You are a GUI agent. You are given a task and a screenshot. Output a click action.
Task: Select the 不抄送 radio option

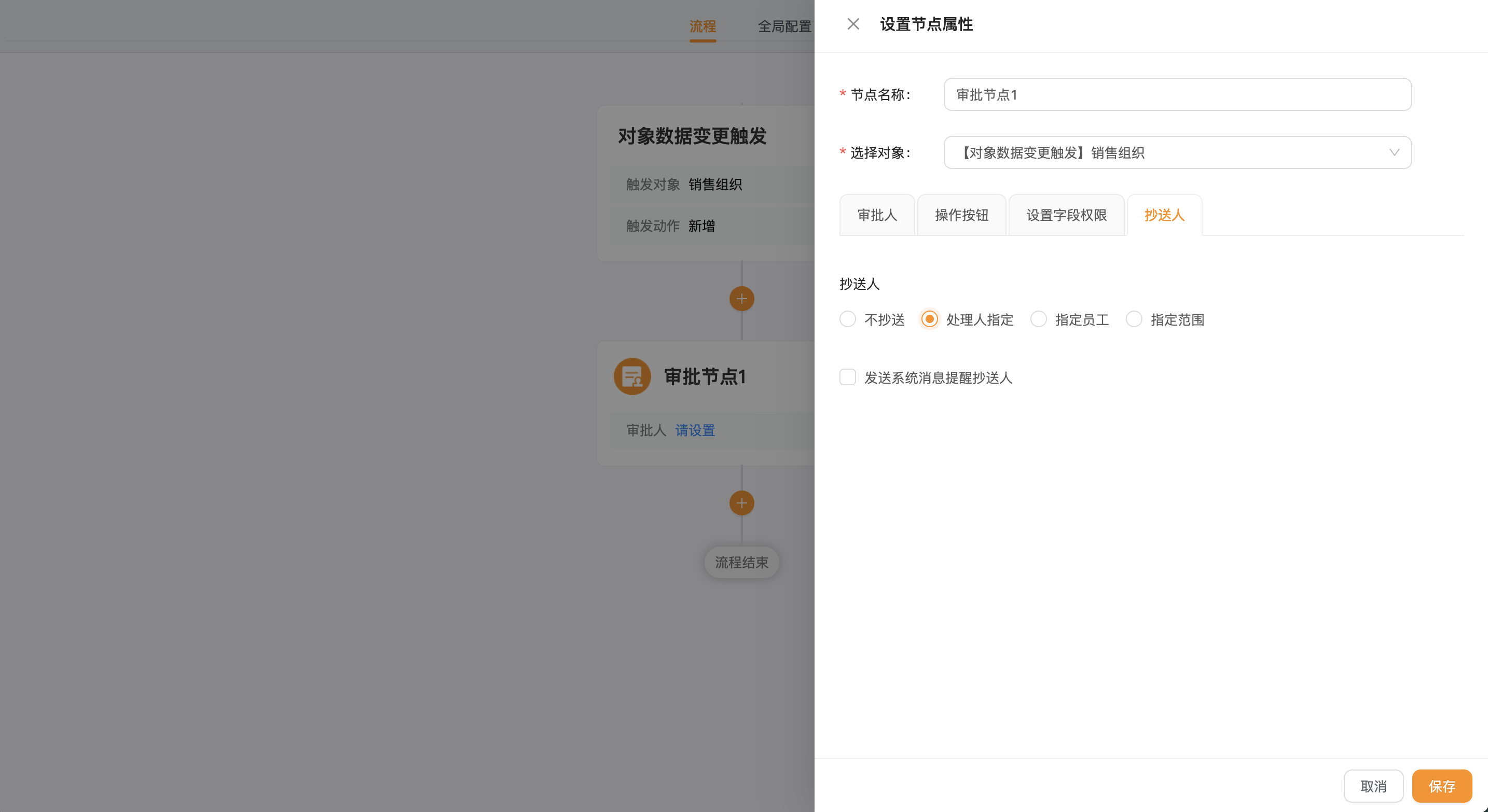click(x=847, y=319)
